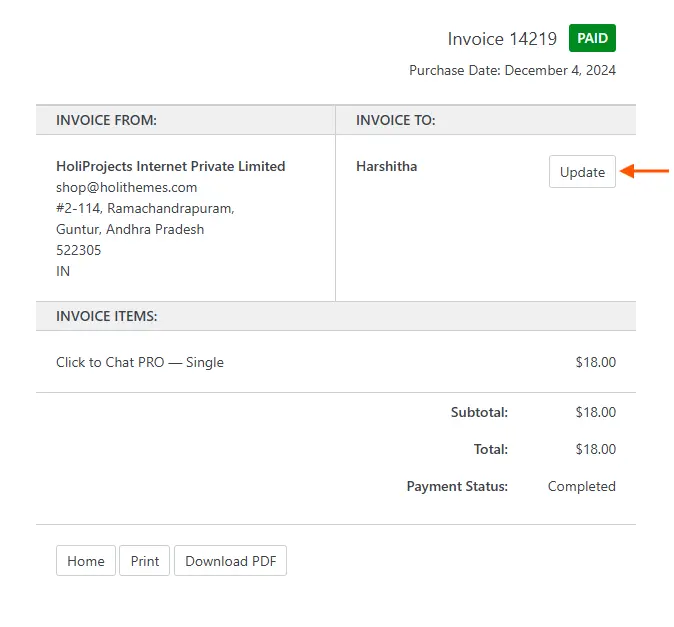Click the Total amount $18.00

[x=595, y=449]
